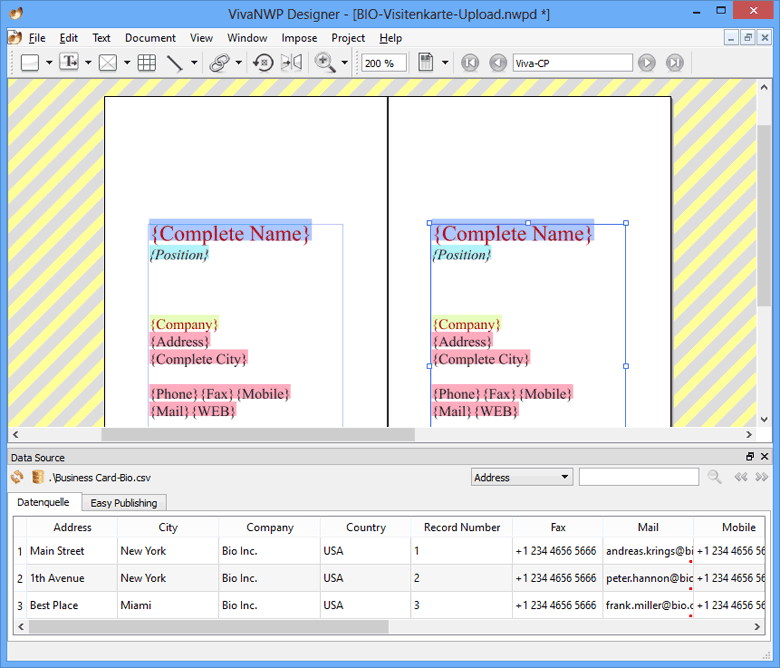Select the picture frame tool
The height and width of the screenshot is (668, 780).
tap(108, 62)
